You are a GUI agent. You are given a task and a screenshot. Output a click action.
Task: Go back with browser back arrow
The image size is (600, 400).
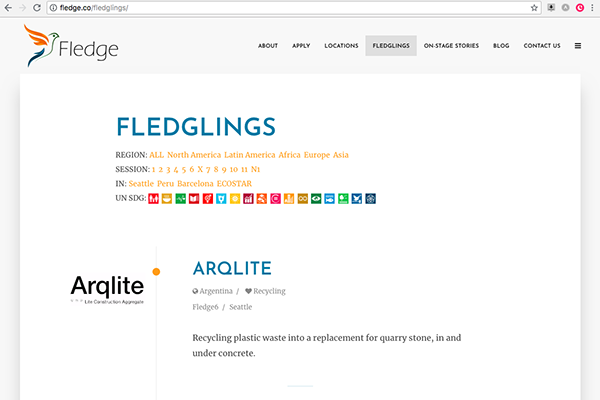pos(8,8)
